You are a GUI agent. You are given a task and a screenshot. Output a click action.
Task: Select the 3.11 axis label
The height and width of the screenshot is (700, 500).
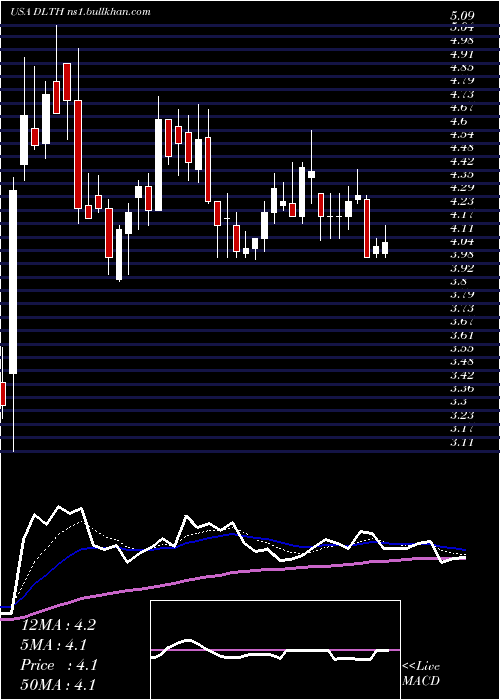[x=462, y=442]
